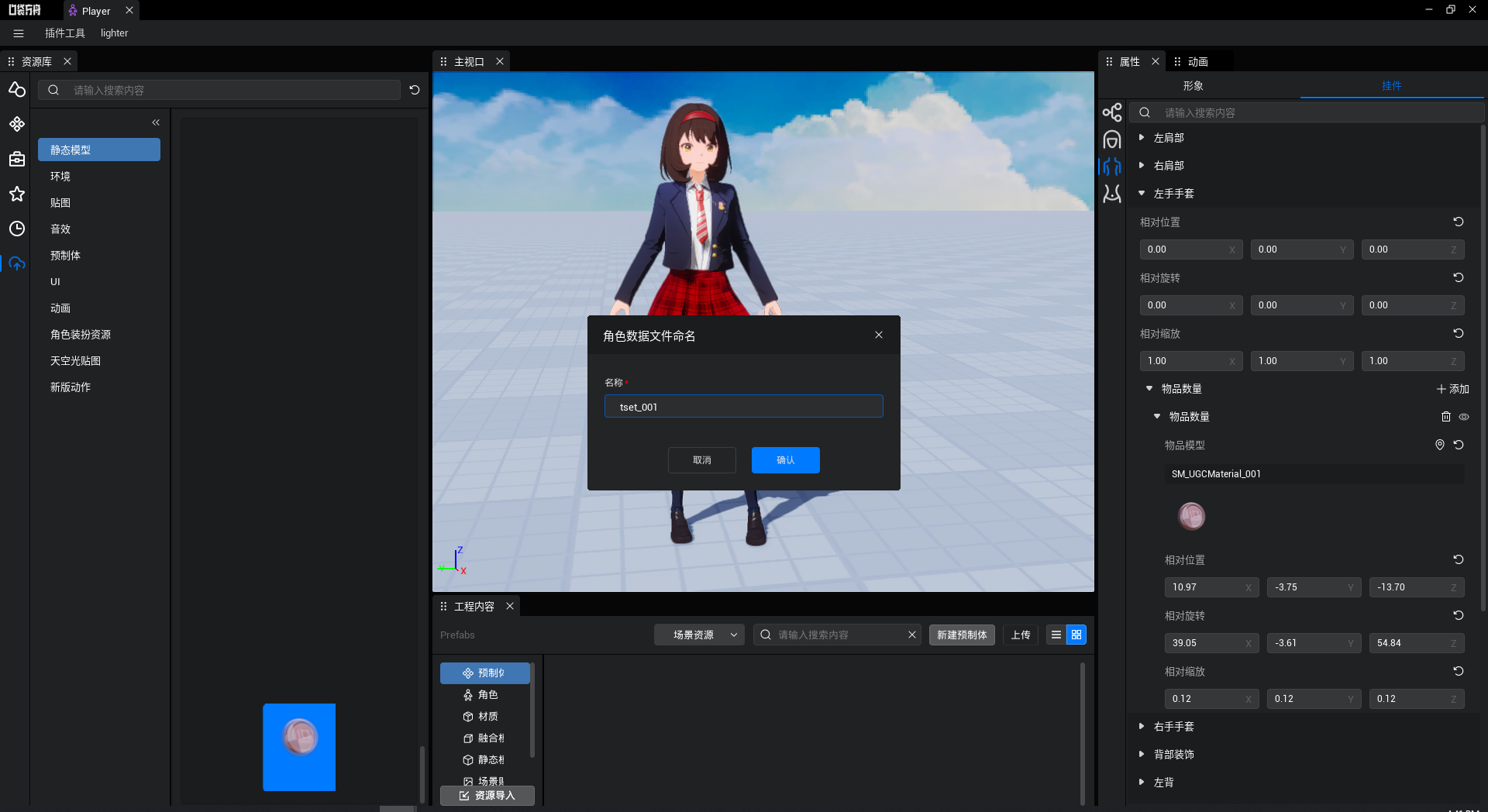
Task: Refresh the resource library search
Action: pyautogui.click(x=415, y=90)
